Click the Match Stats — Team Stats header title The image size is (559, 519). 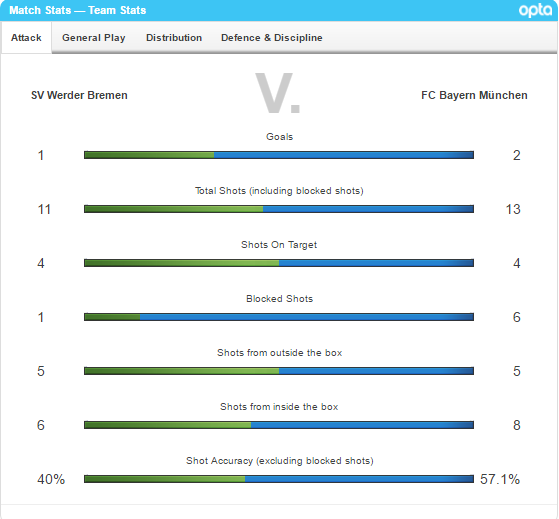coord(78,10)
